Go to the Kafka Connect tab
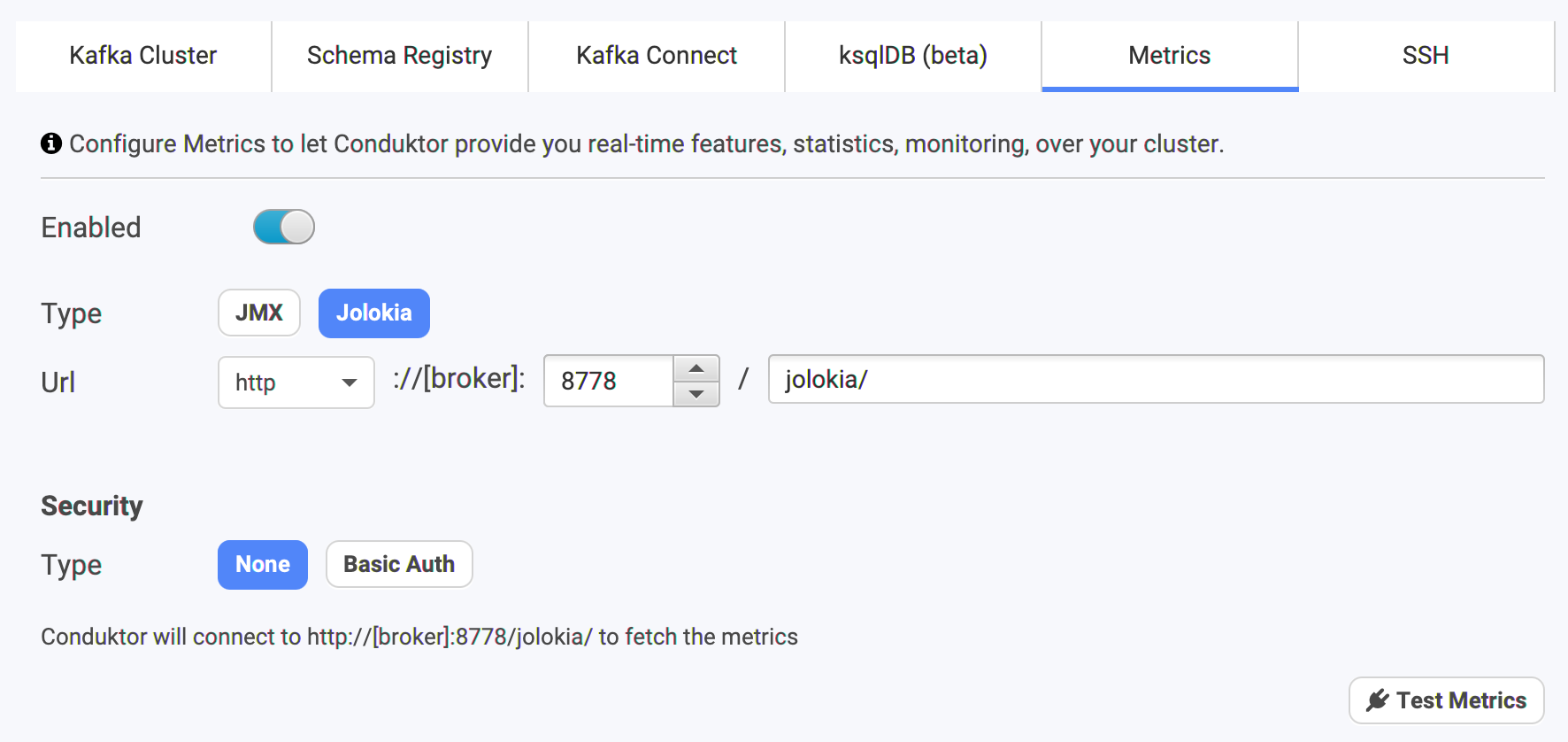This screenshot has height=742, width=1568. pyautogui.click(x=657, y=56)
